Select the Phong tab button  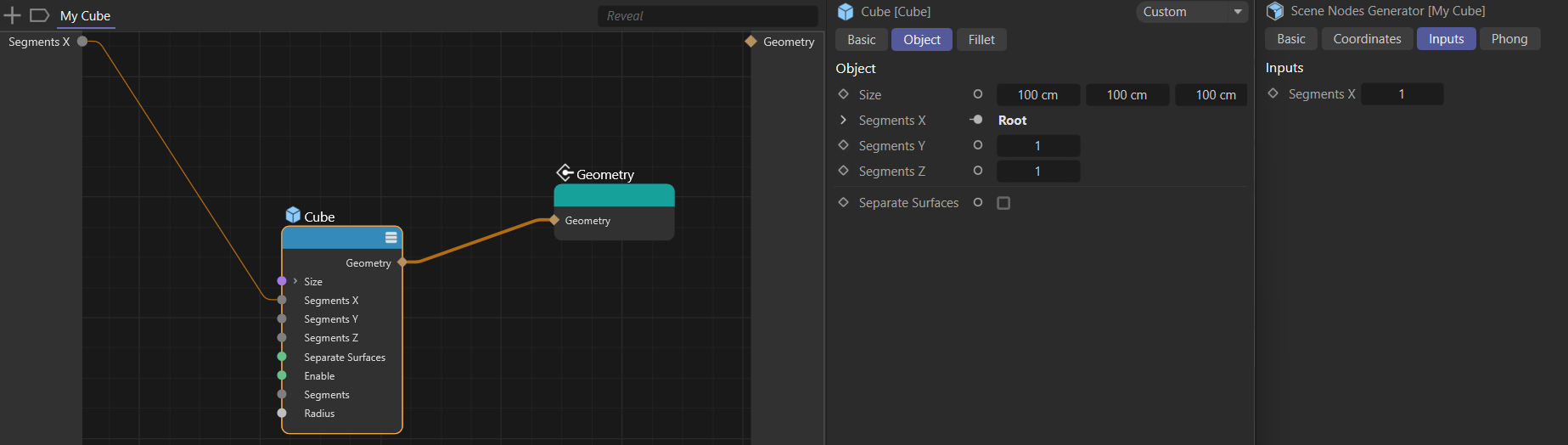click(1509, 39)
